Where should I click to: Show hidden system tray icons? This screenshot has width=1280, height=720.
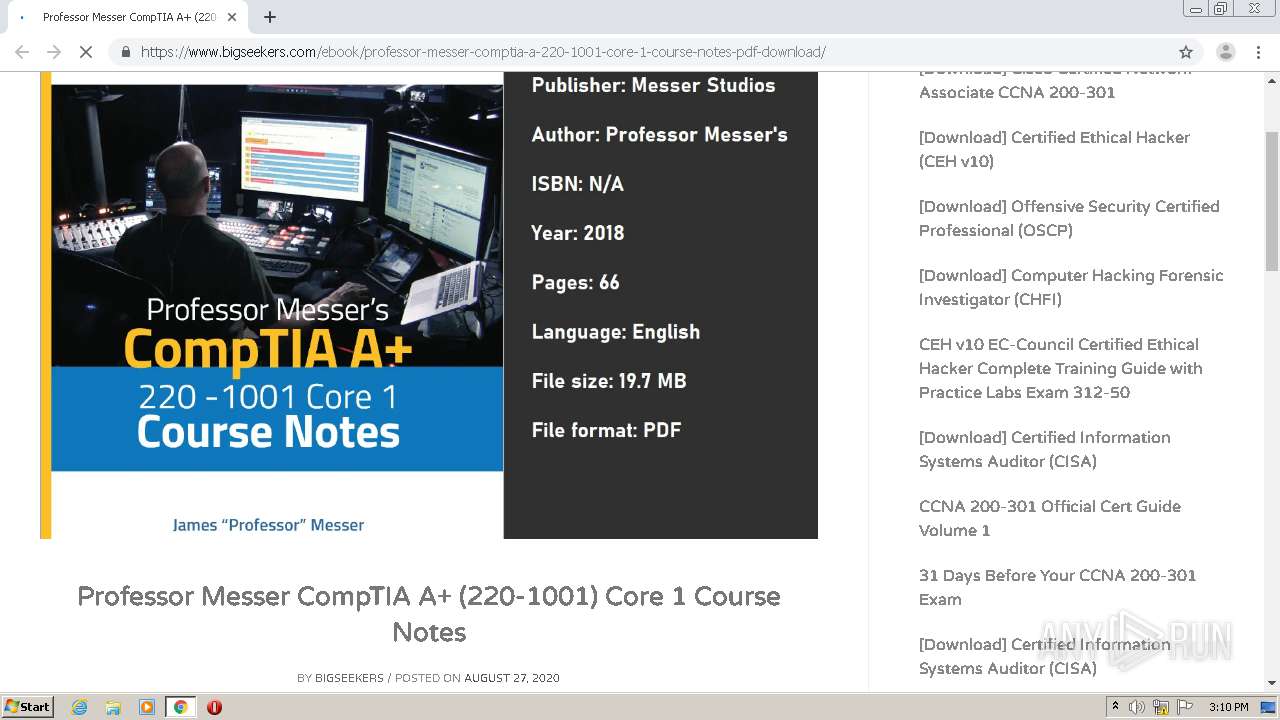click(x=1115, y=707)
